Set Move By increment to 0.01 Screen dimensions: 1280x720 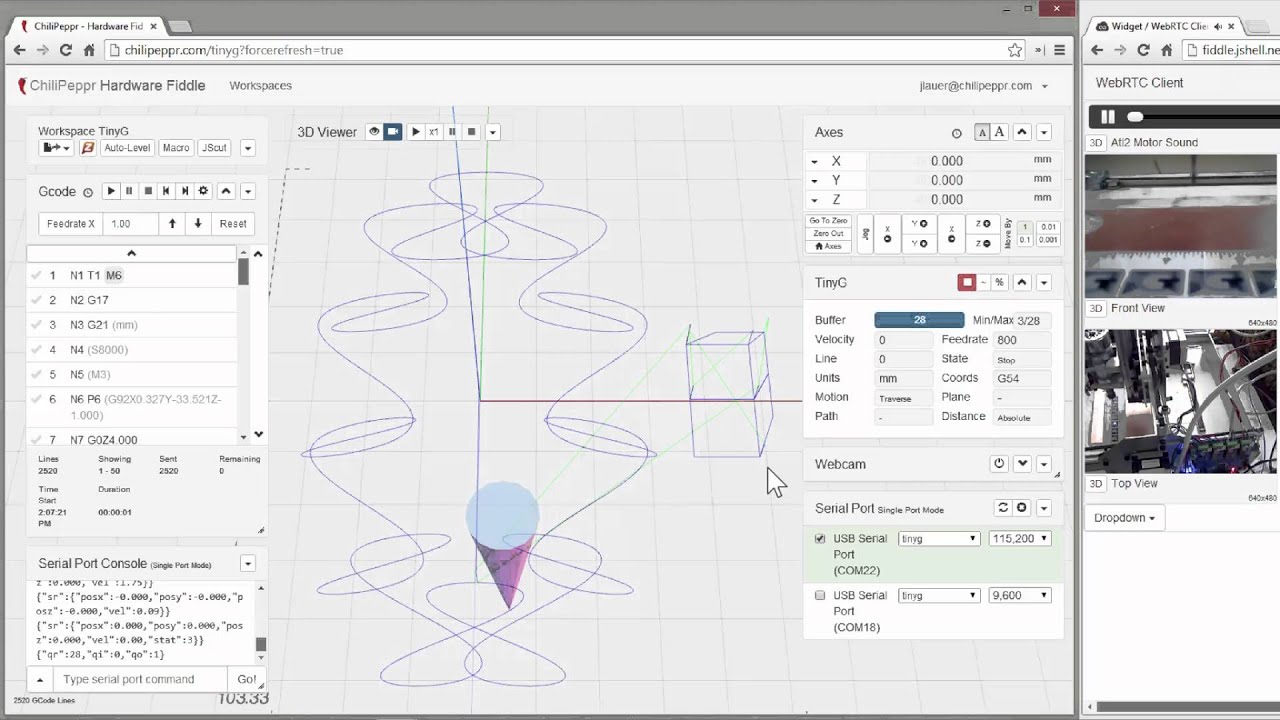(x=1048, y=227)
